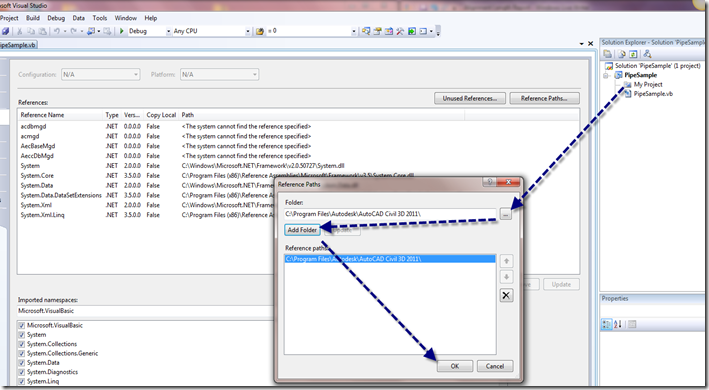Move reference path up with arrow button
The width and height of the screenshot is (709, 390).
(x=506, y=261)
